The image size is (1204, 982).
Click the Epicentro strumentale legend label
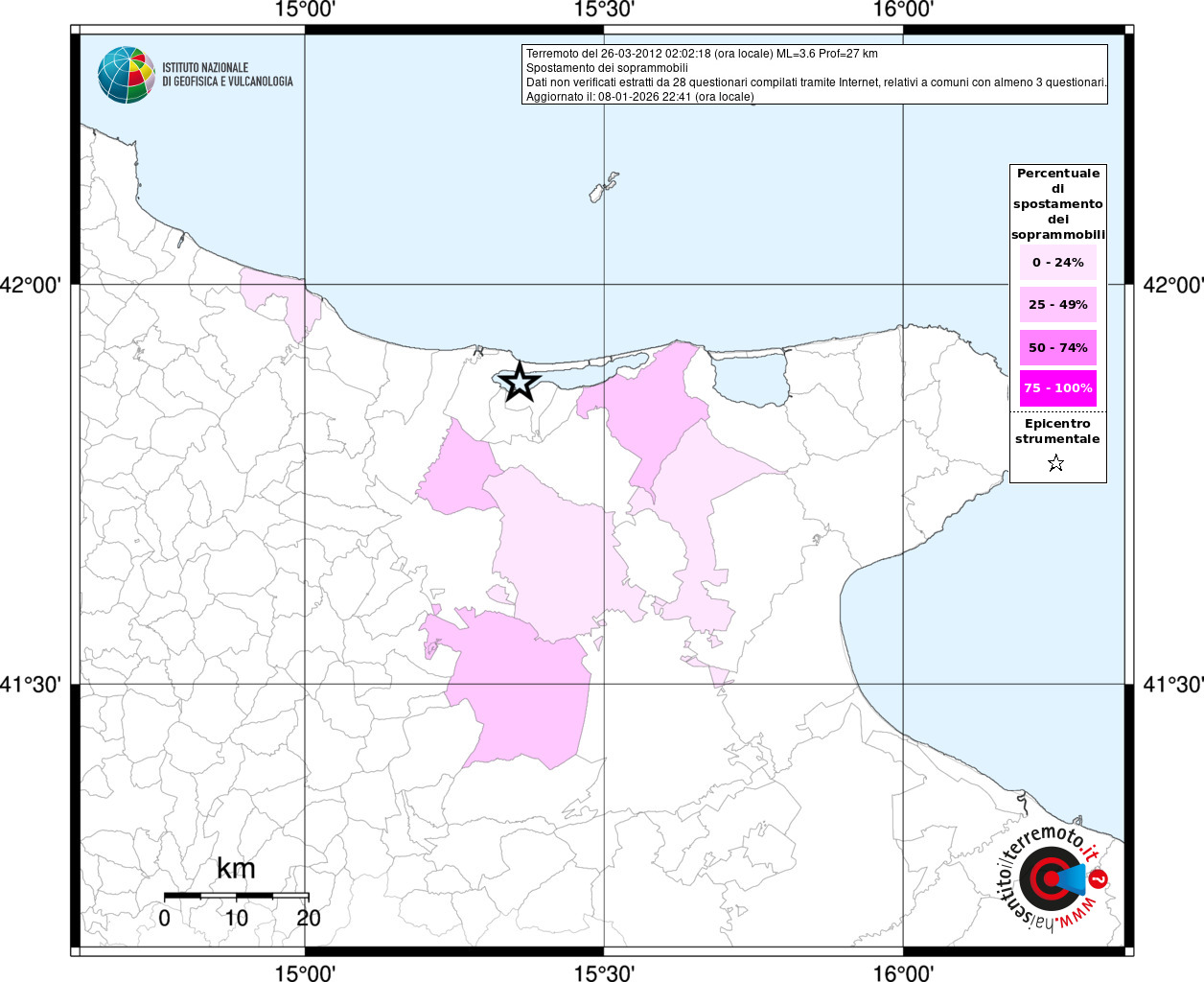[x=1057, y=432]
